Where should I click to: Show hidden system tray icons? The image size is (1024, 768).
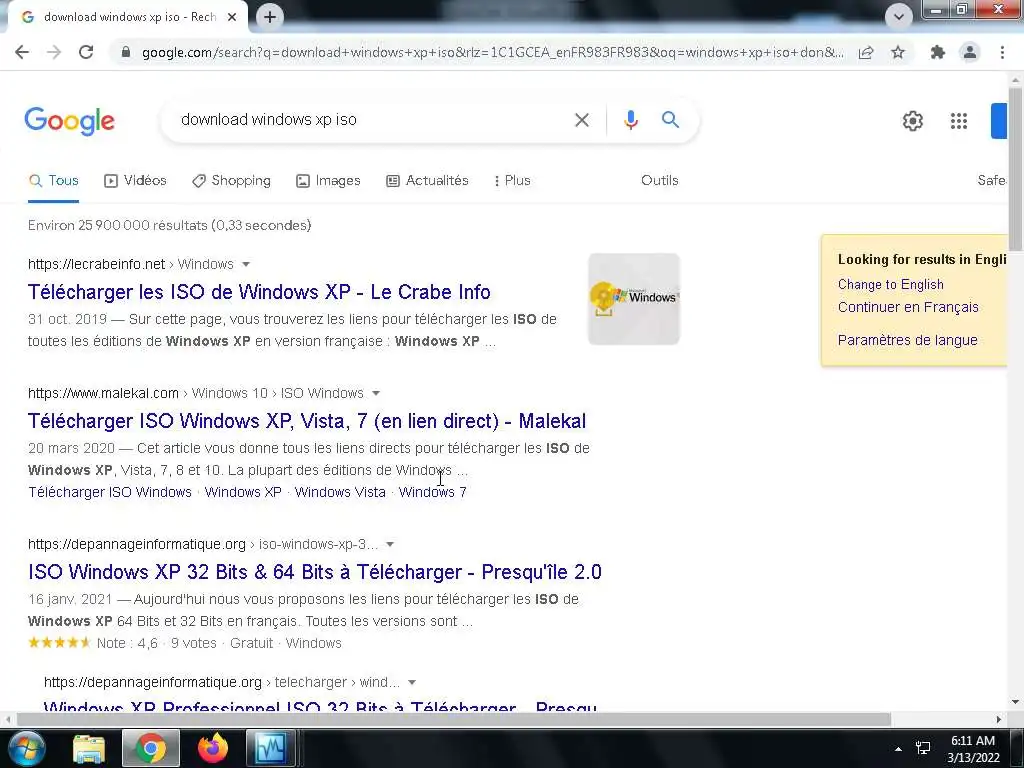click(x=898, y=749)
